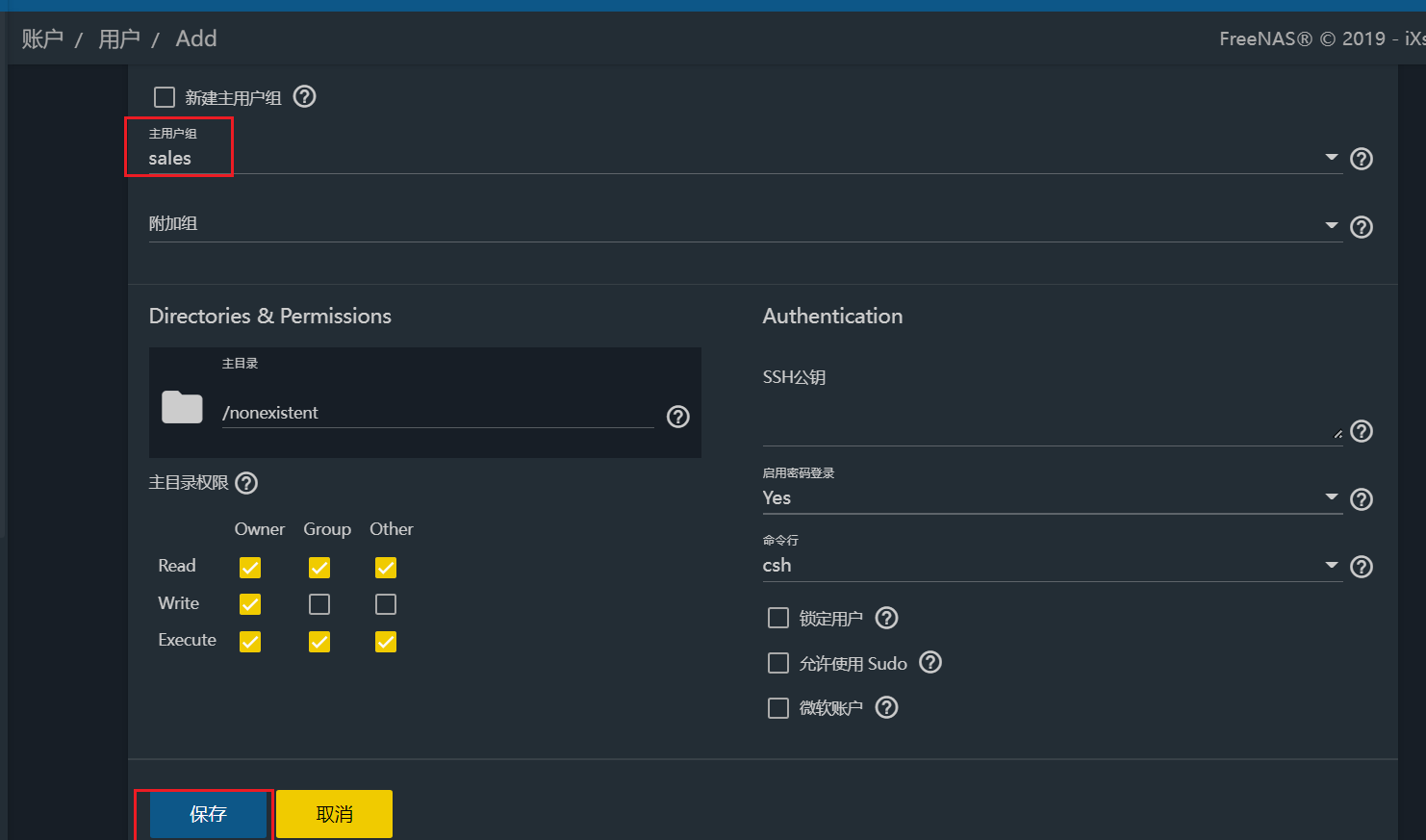Screen dimensions: 1426x840
Task: Enable the 锁定用户 checkbox
Action: [778, 618]
